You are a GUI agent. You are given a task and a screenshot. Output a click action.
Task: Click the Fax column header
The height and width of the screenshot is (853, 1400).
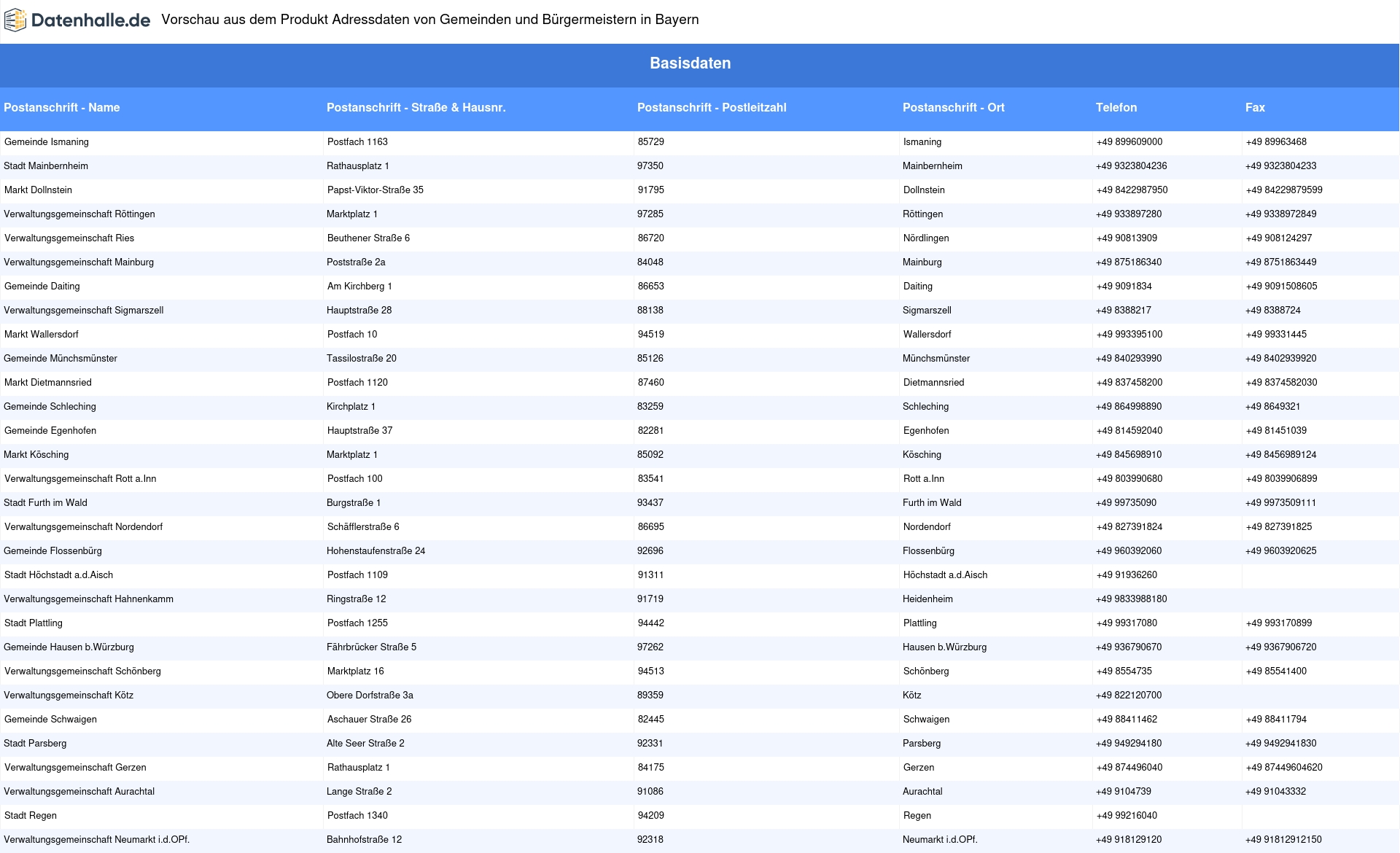point(1254,107)
